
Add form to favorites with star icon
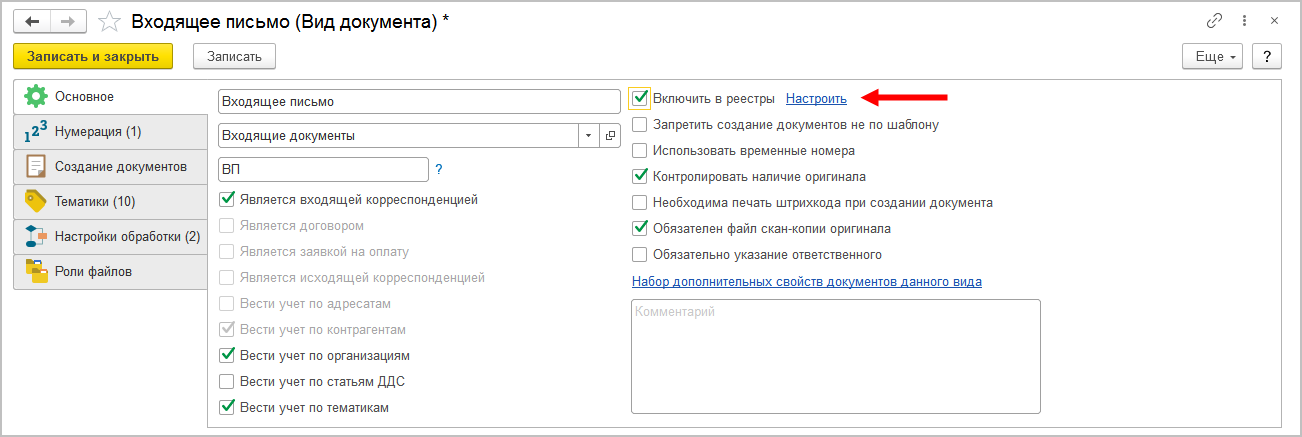pos(110,21)
